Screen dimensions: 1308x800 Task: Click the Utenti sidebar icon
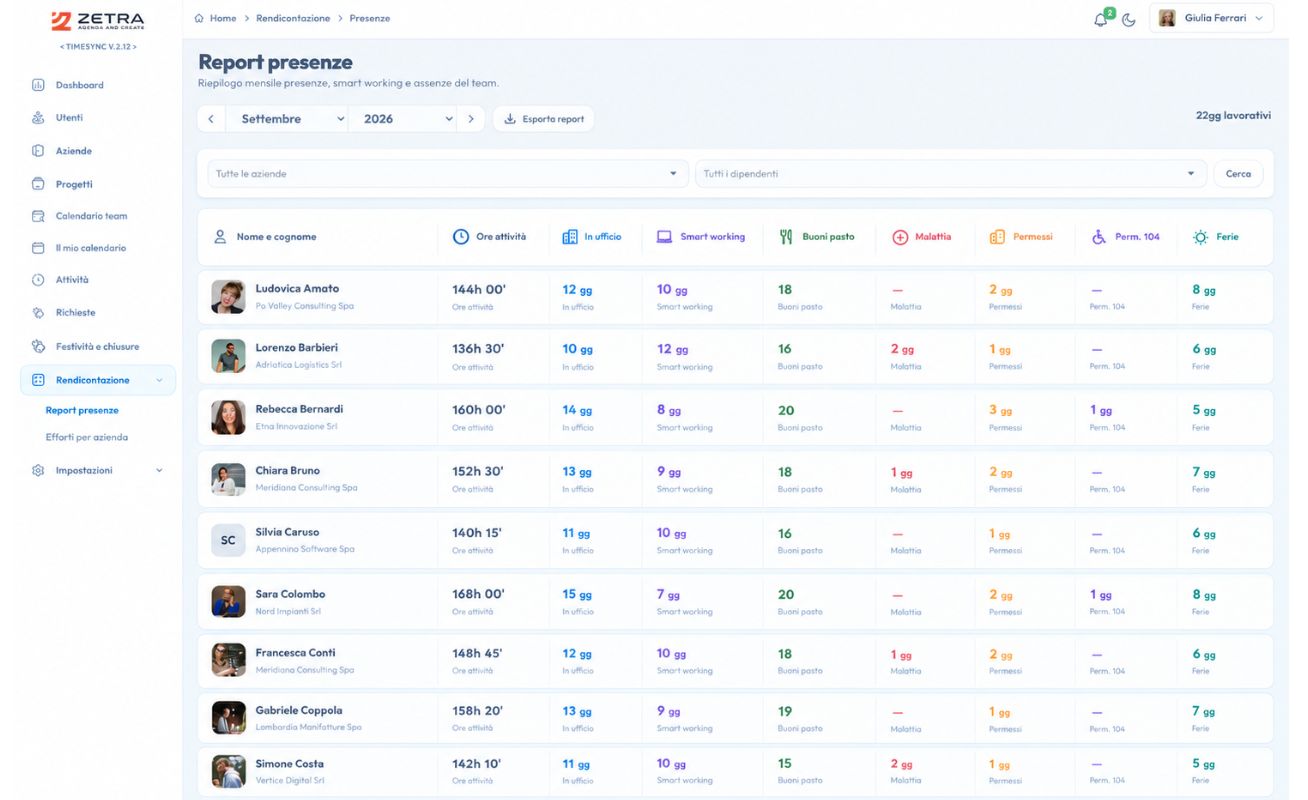38,118
